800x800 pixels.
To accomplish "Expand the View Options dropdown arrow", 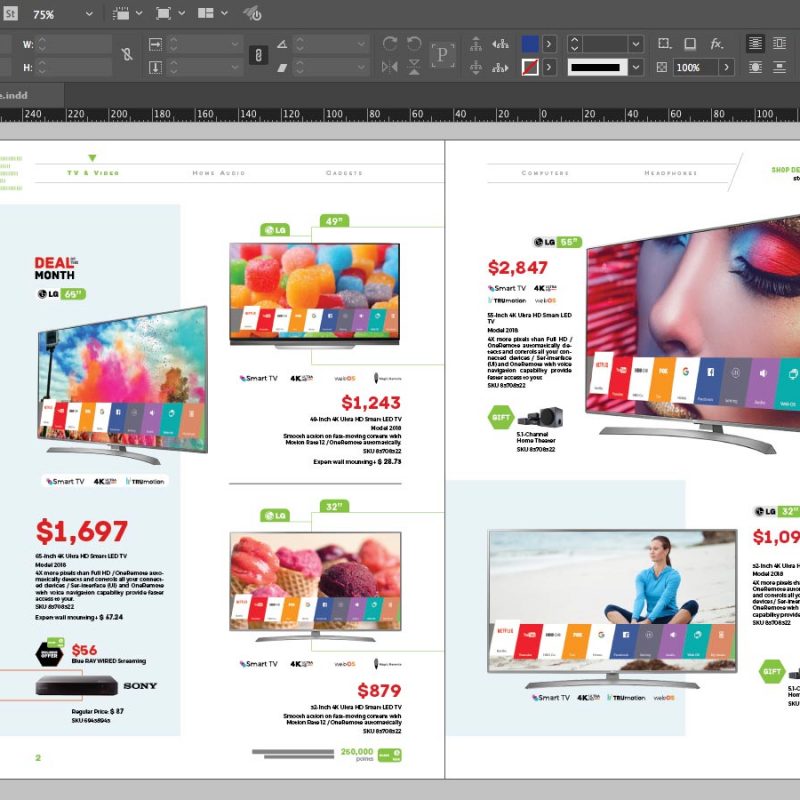I will (139, 14).
